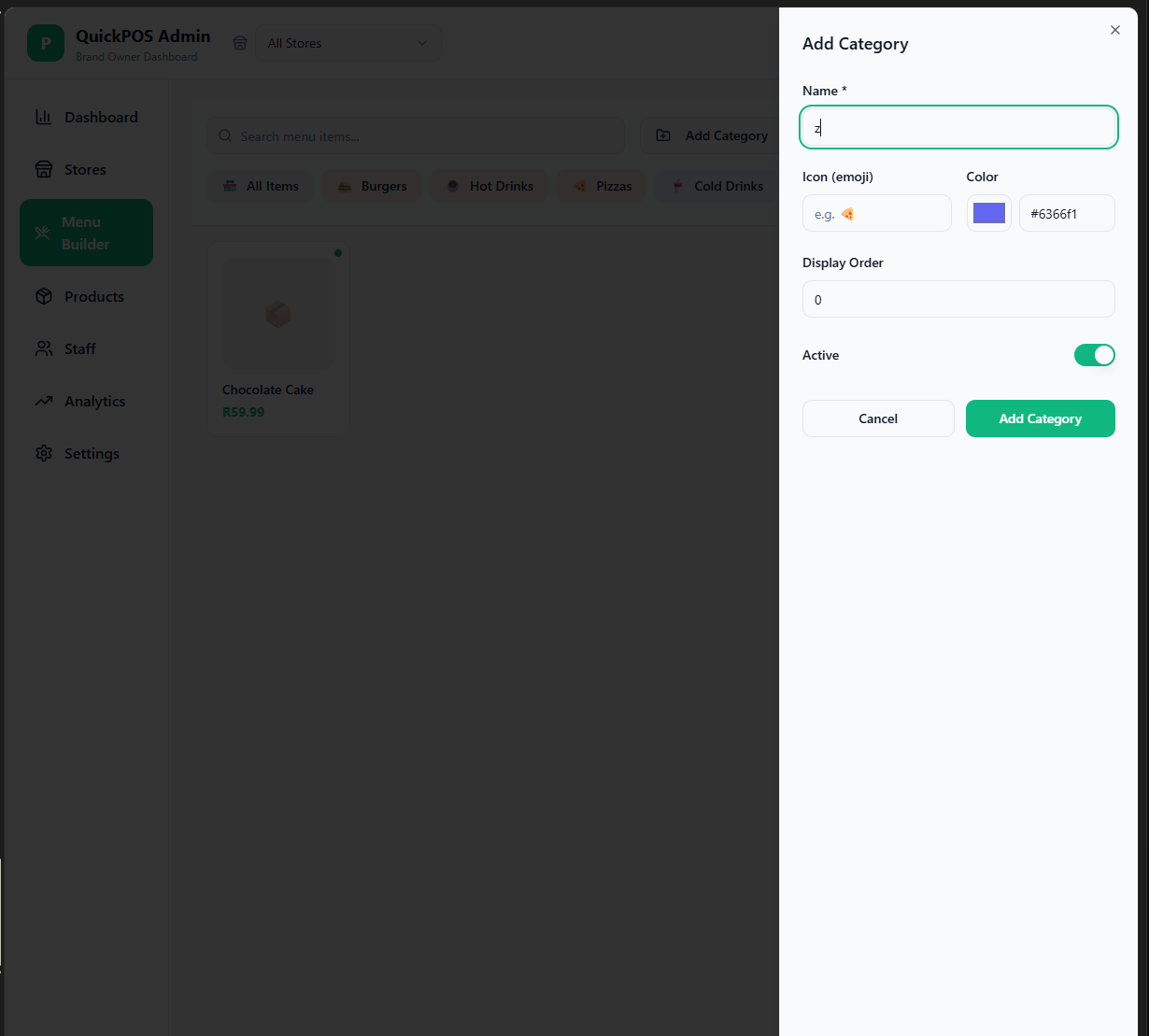Click the Products box icon in sidebar

pos(43,296)
